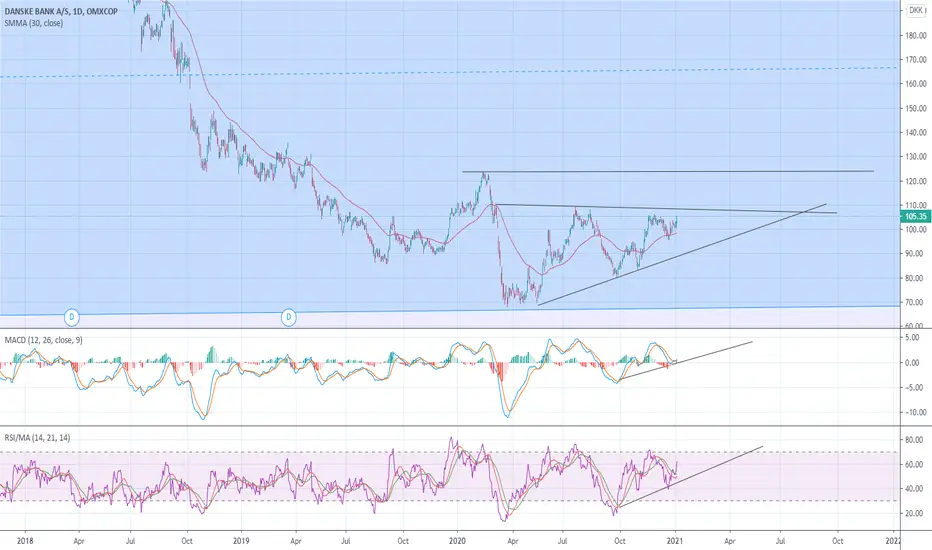Image resolution: width=932 pixels, height=550 pixels.
Task: Select the MACD (12, 26, close, 9) legend
Action: [44, 340]
